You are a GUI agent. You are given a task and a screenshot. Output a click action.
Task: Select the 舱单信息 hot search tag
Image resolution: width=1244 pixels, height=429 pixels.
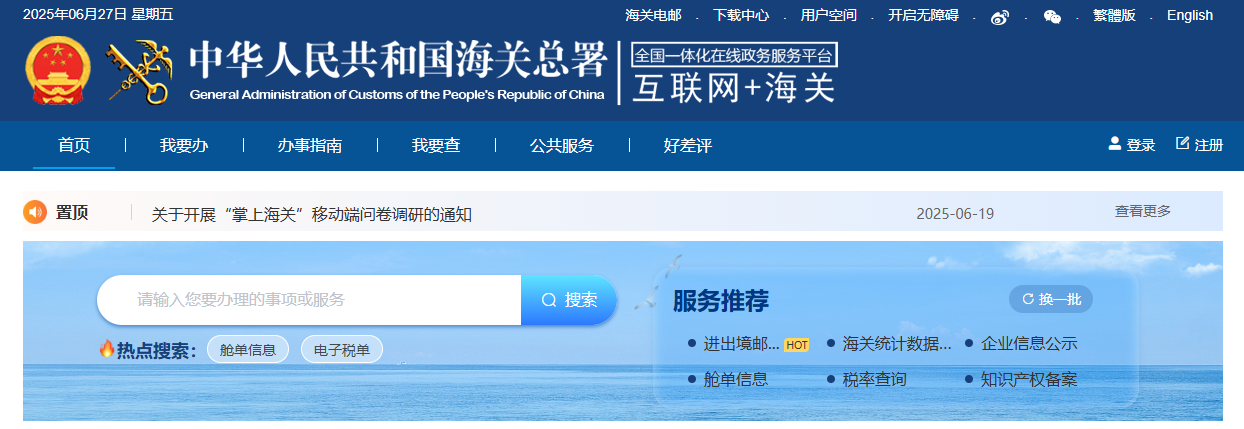[x=248, y=349]
